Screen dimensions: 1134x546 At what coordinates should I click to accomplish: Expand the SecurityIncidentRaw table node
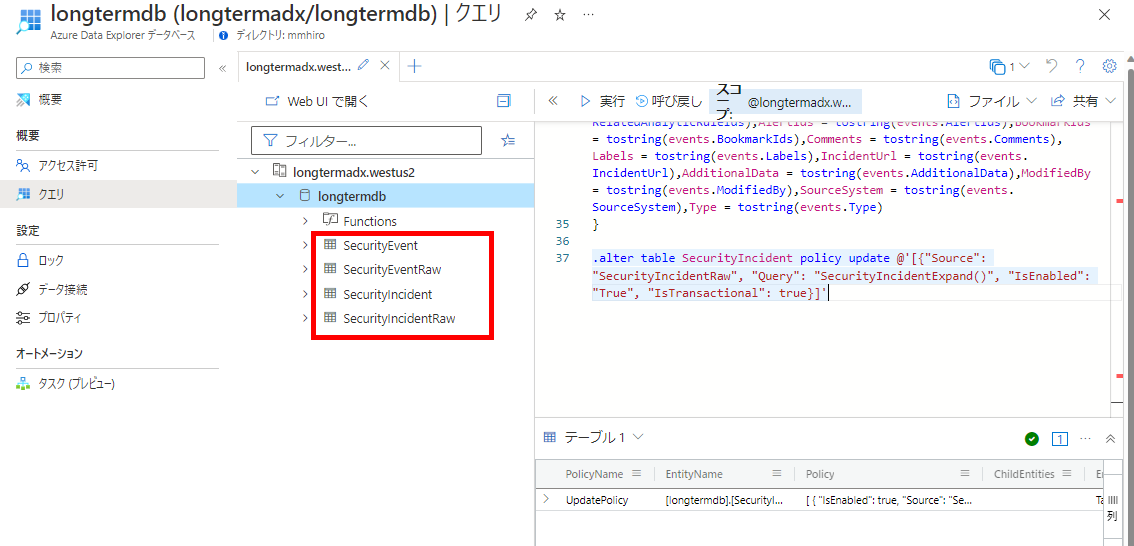[305, 317]
